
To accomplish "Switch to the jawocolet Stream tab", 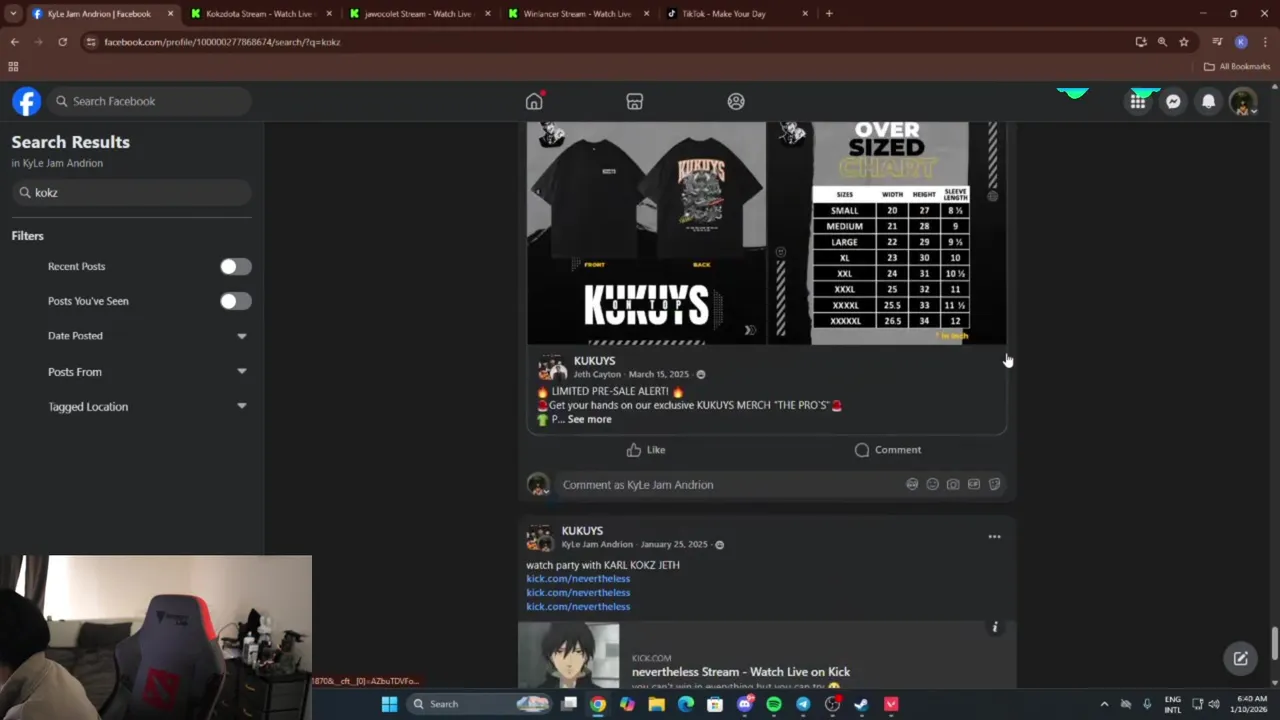I will 420,14.
